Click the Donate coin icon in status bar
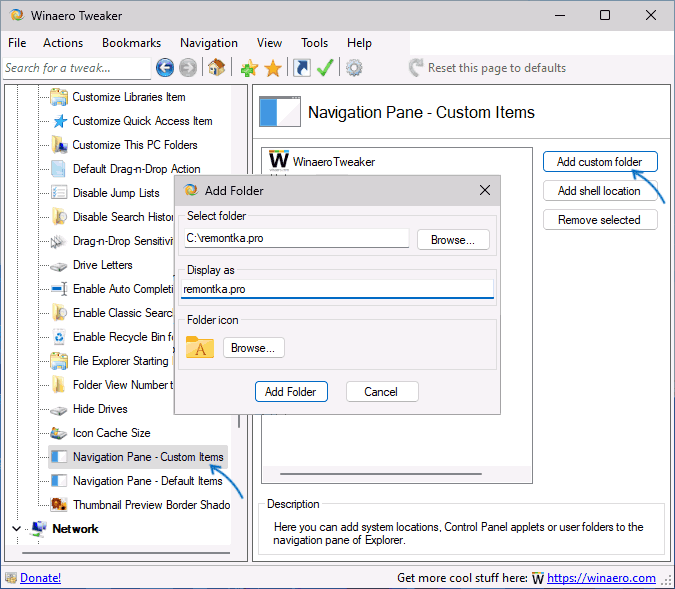The image size is (675, 589). click(x=11, y=578)
